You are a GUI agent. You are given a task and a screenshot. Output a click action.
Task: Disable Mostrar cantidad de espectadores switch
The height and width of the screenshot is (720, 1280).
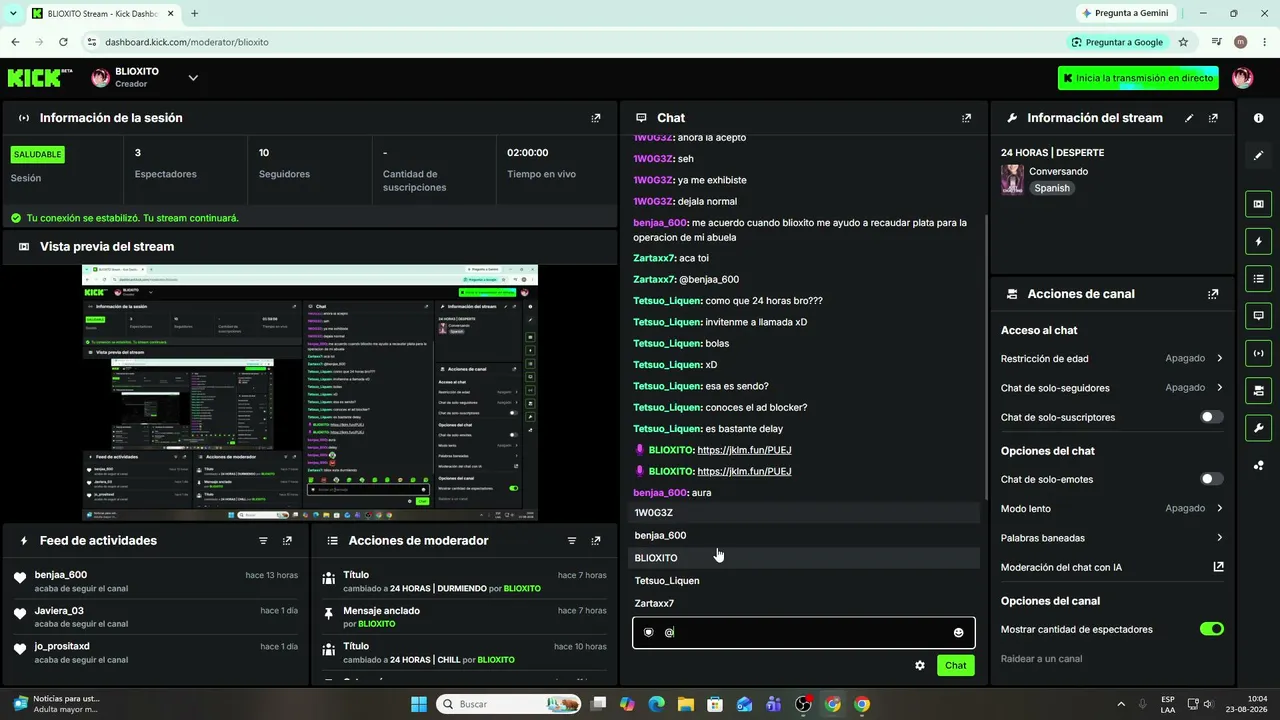1211,629
